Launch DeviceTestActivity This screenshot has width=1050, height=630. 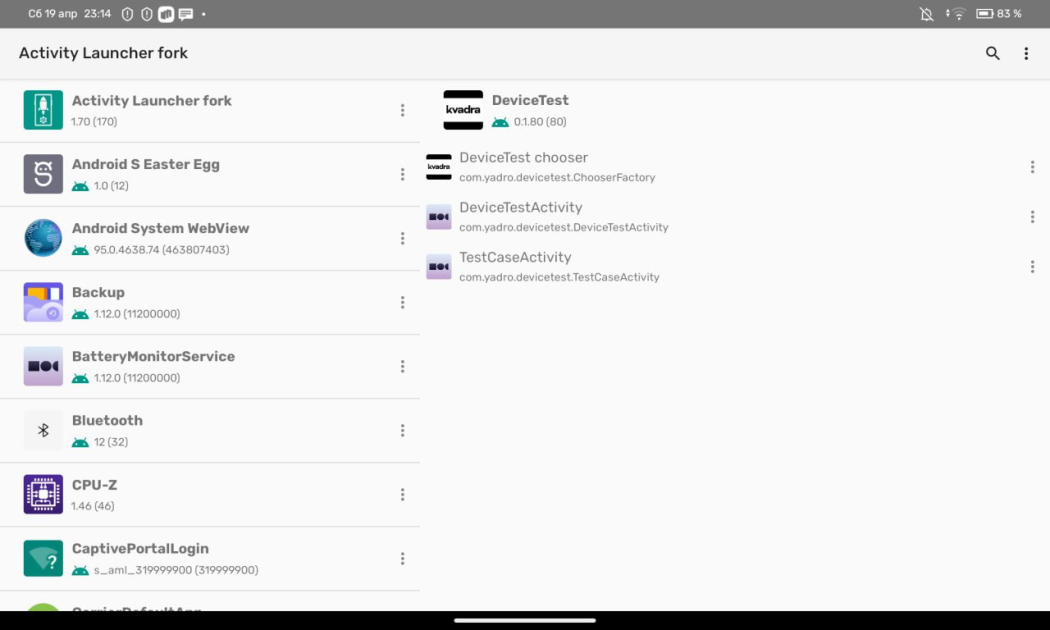735,217
